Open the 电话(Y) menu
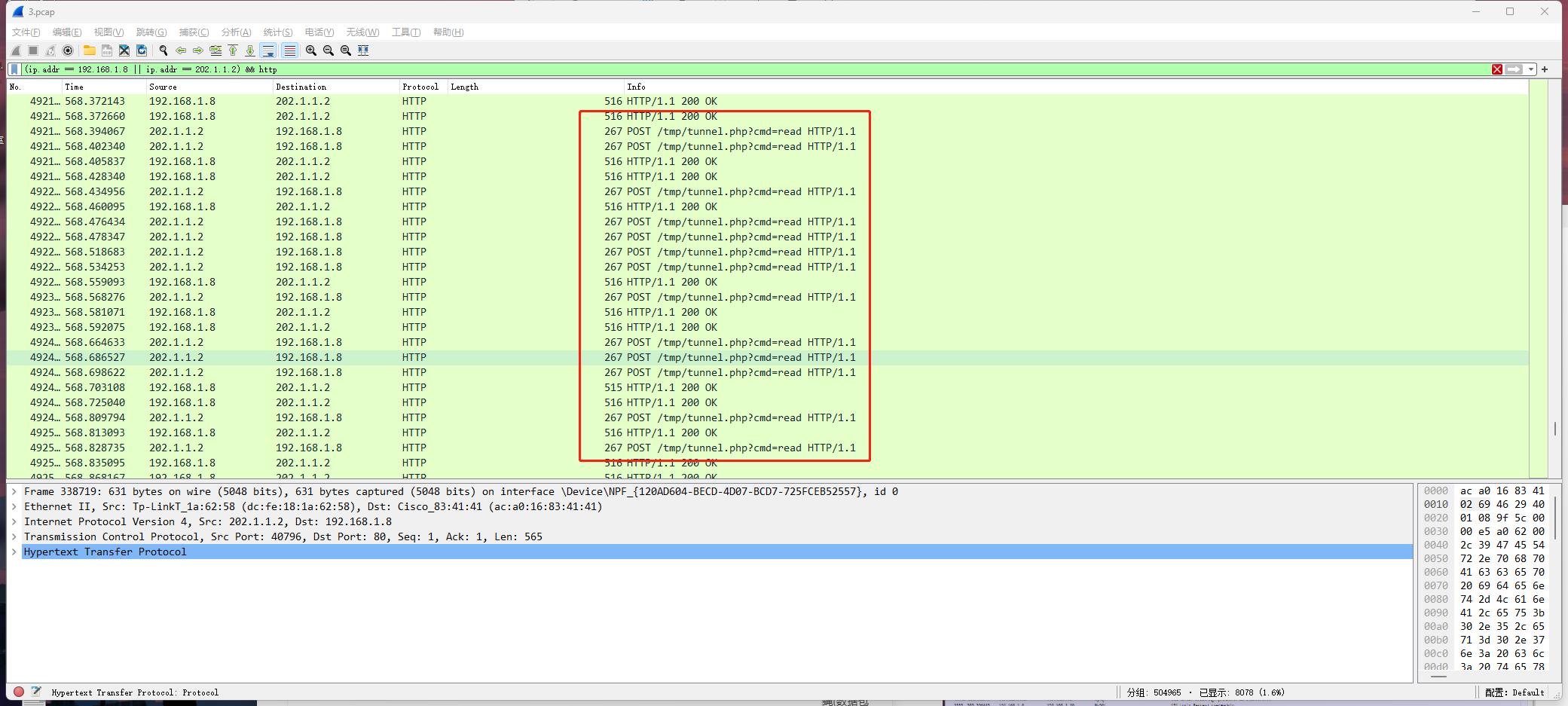Viewport: 1568px width, 706px height. pos(319,32)
